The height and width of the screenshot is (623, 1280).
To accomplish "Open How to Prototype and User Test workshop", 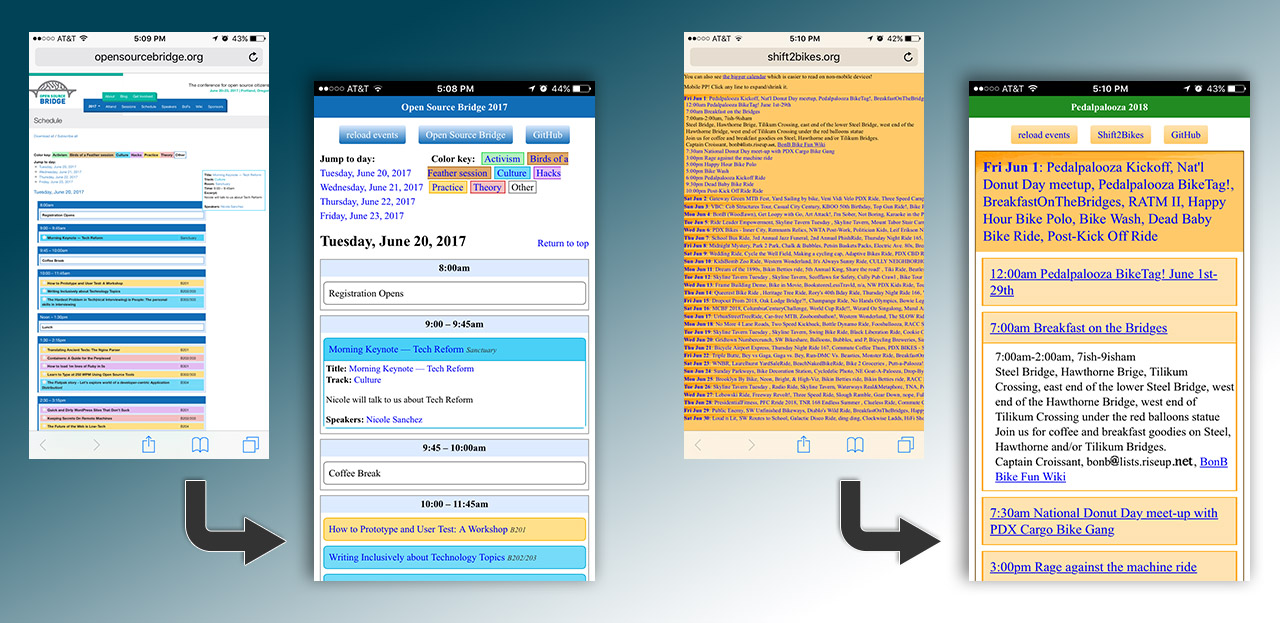I will pos(455,529).
